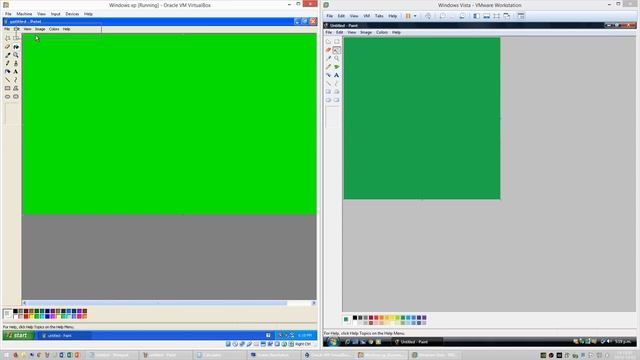Open the Image menu in Vista Paint
This screenshot has width=640, height=360.
coord(366,32)
